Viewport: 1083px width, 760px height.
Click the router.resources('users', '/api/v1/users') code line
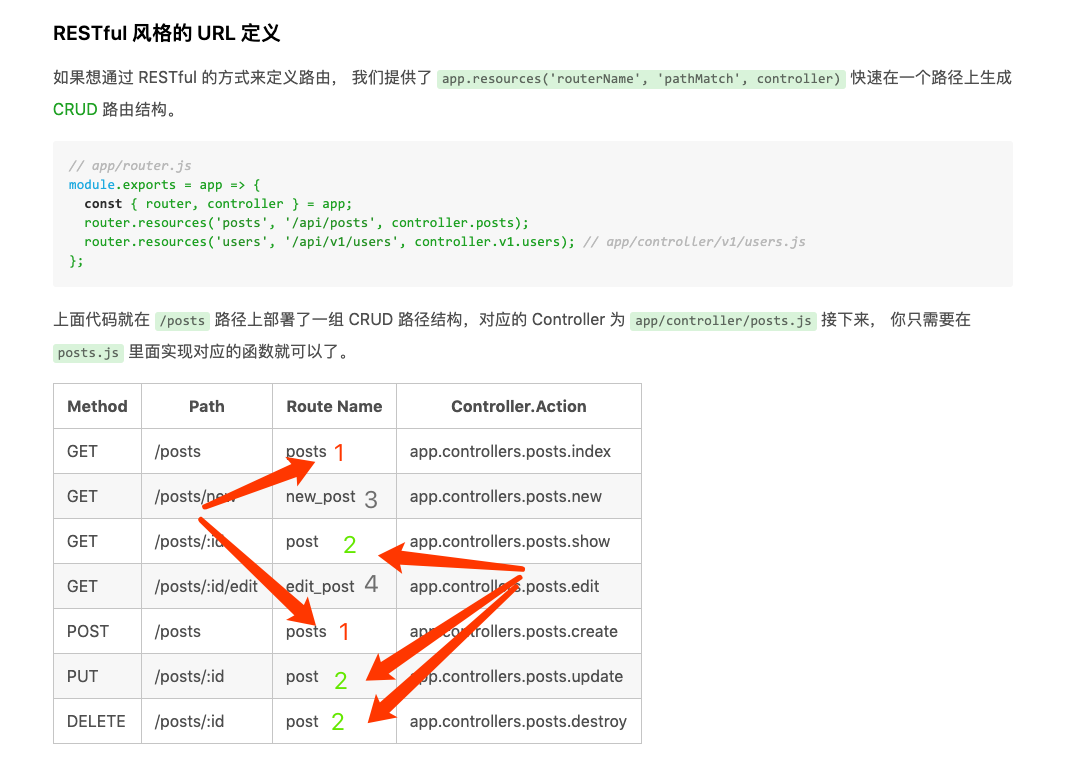[329, 242]
